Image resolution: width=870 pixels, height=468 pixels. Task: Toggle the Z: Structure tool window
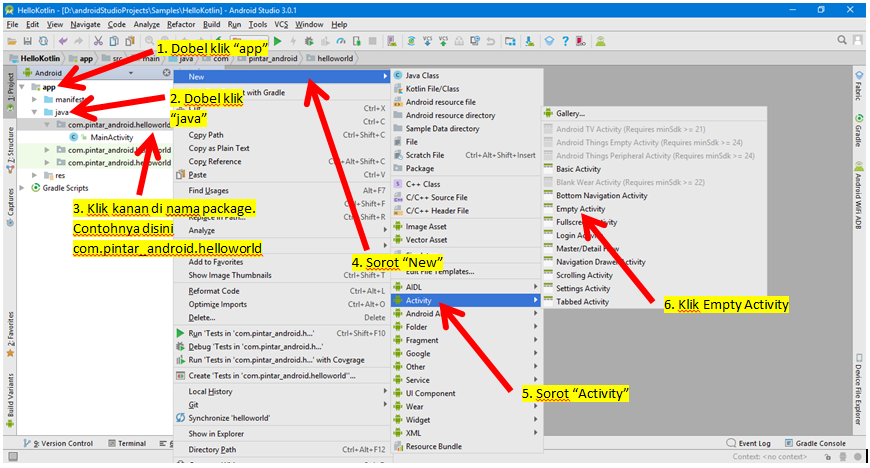10,150
